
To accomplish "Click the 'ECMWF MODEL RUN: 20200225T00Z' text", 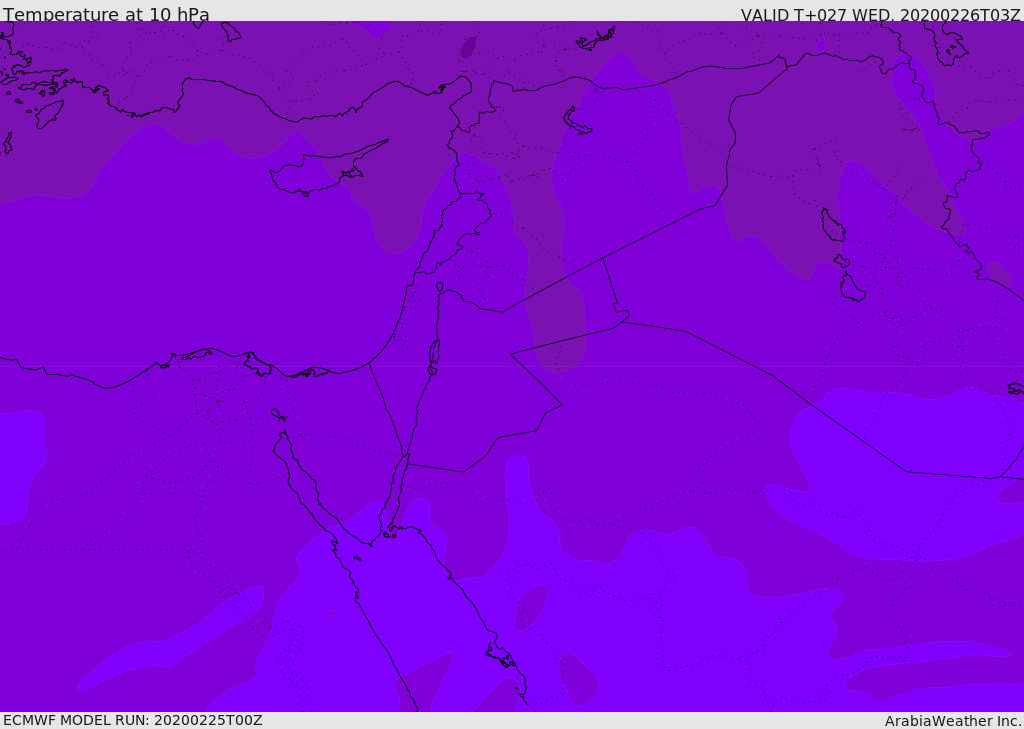I will (x=133, y=721).
